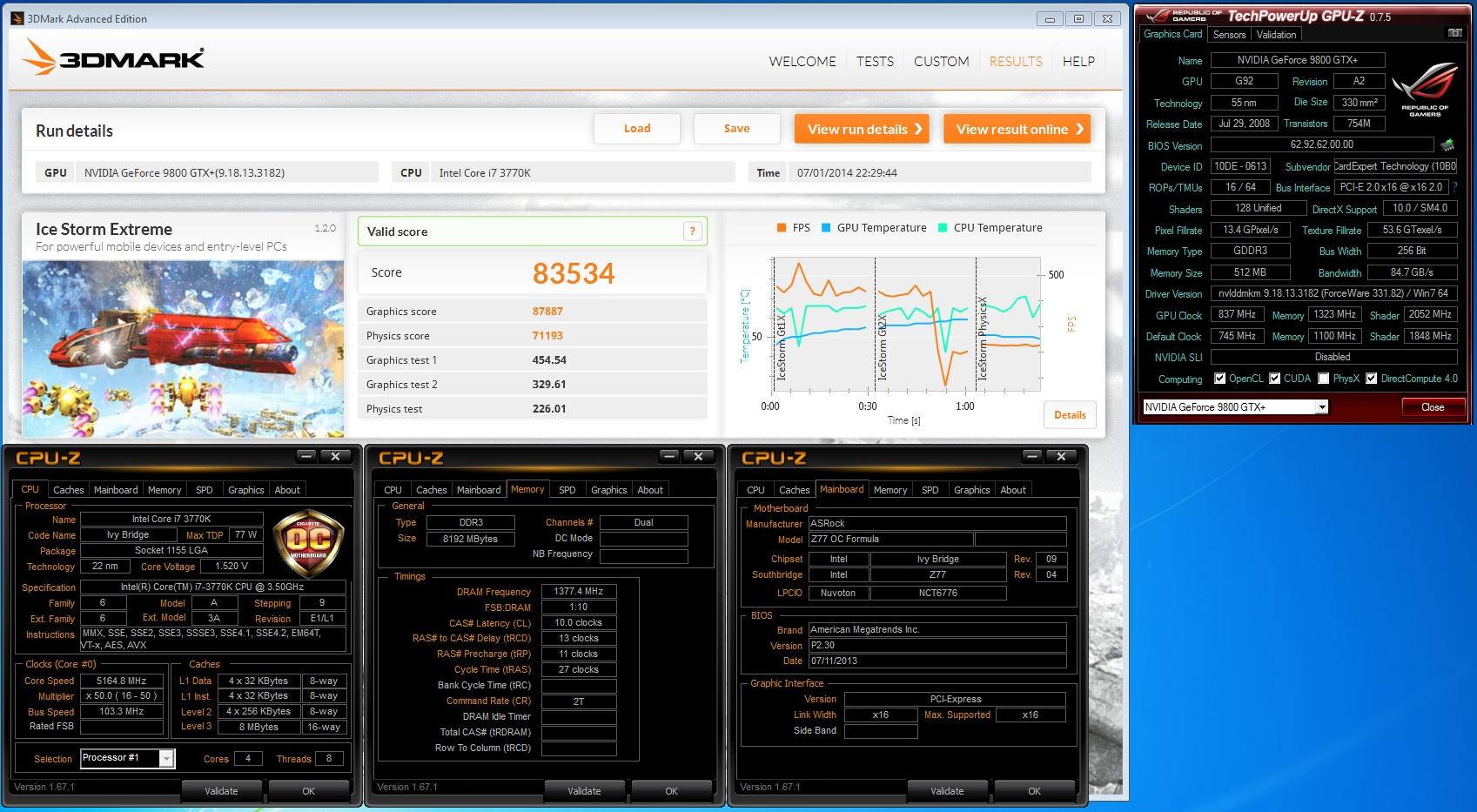Image resolution: width=1477 pixels, height=812 pixels.
Task: Click the GPU Clock 837 MHz value
Action: pos(1237,314)
